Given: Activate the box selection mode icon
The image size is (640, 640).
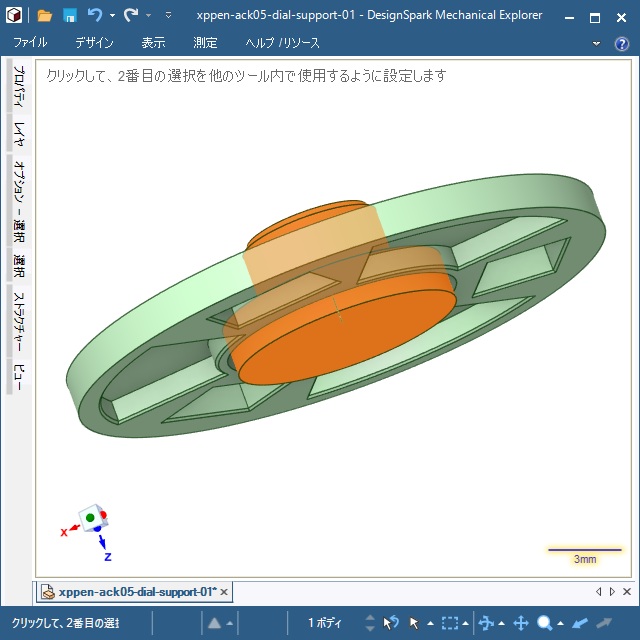Looking at the screenshot, I should click(450, 623).
